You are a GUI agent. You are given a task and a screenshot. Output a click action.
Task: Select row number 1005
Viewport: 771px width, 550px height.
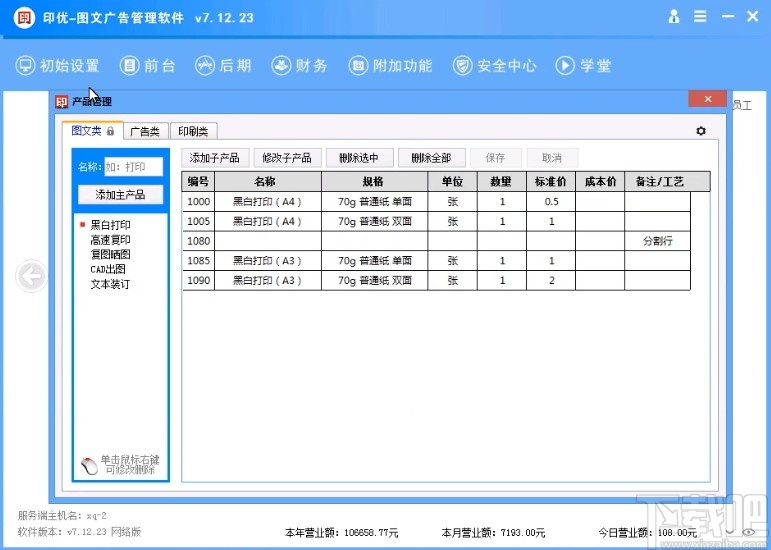(199, 221)
